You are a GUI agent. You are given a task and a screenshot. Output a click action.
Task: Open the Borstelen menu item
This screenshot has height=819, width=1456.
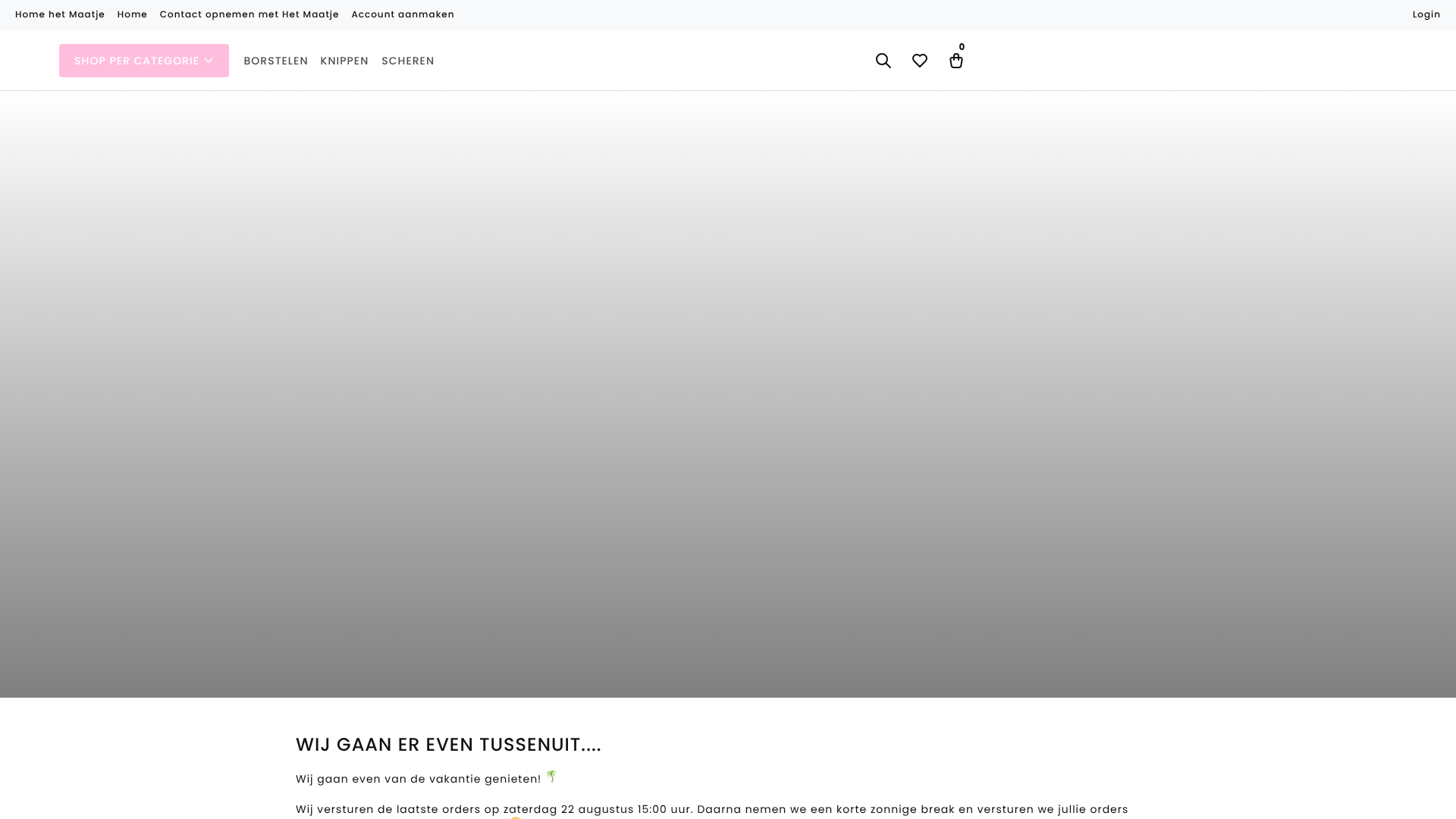[276, 61]
